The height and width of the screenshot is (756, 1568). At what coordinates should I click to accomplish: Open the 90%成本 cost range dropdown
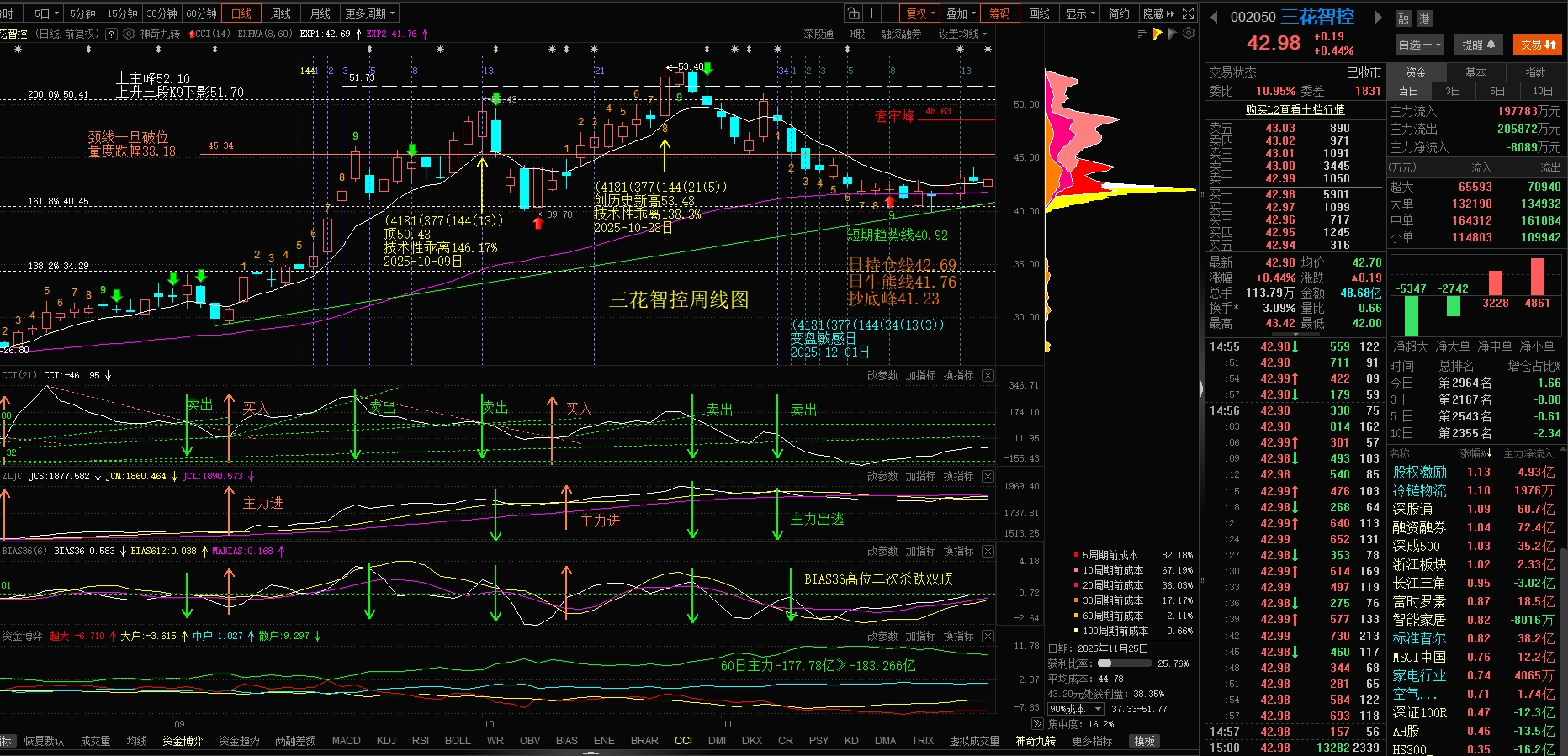click(x=1075, y=709)
